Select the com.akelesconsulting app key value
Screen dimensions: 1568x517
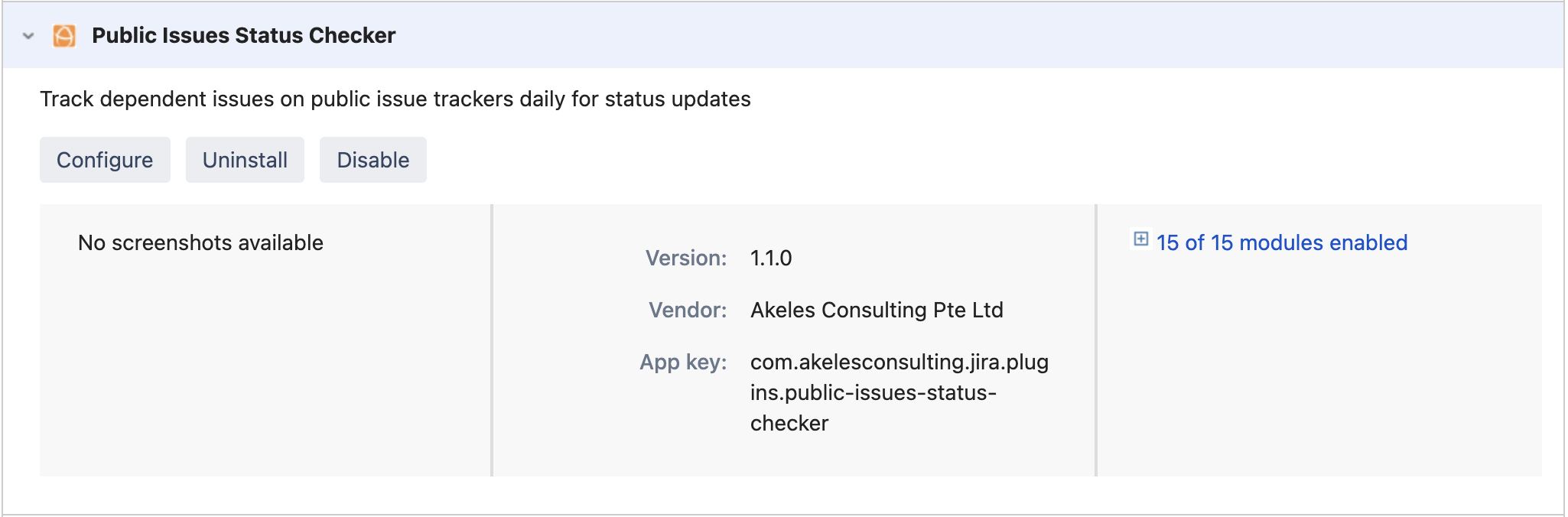point(898,392)
